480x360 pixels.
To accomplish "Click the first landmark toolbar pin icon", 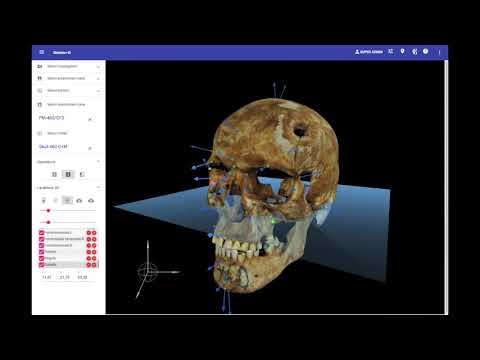I will [x=43, y=200].
